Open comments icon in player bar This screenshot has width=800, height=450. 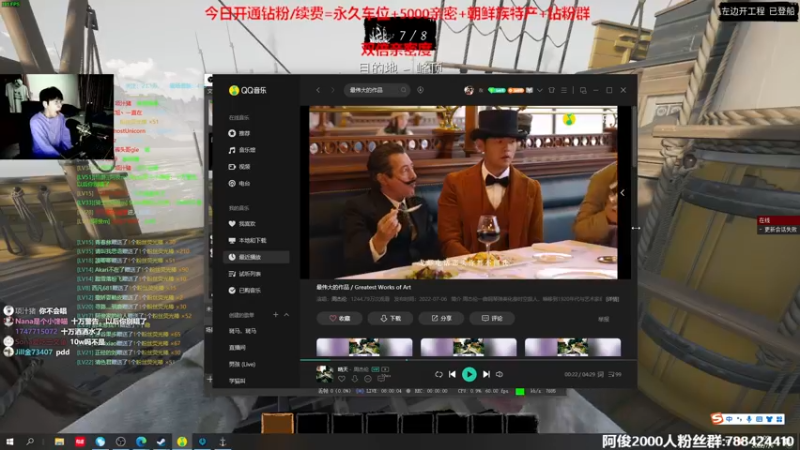383,378
